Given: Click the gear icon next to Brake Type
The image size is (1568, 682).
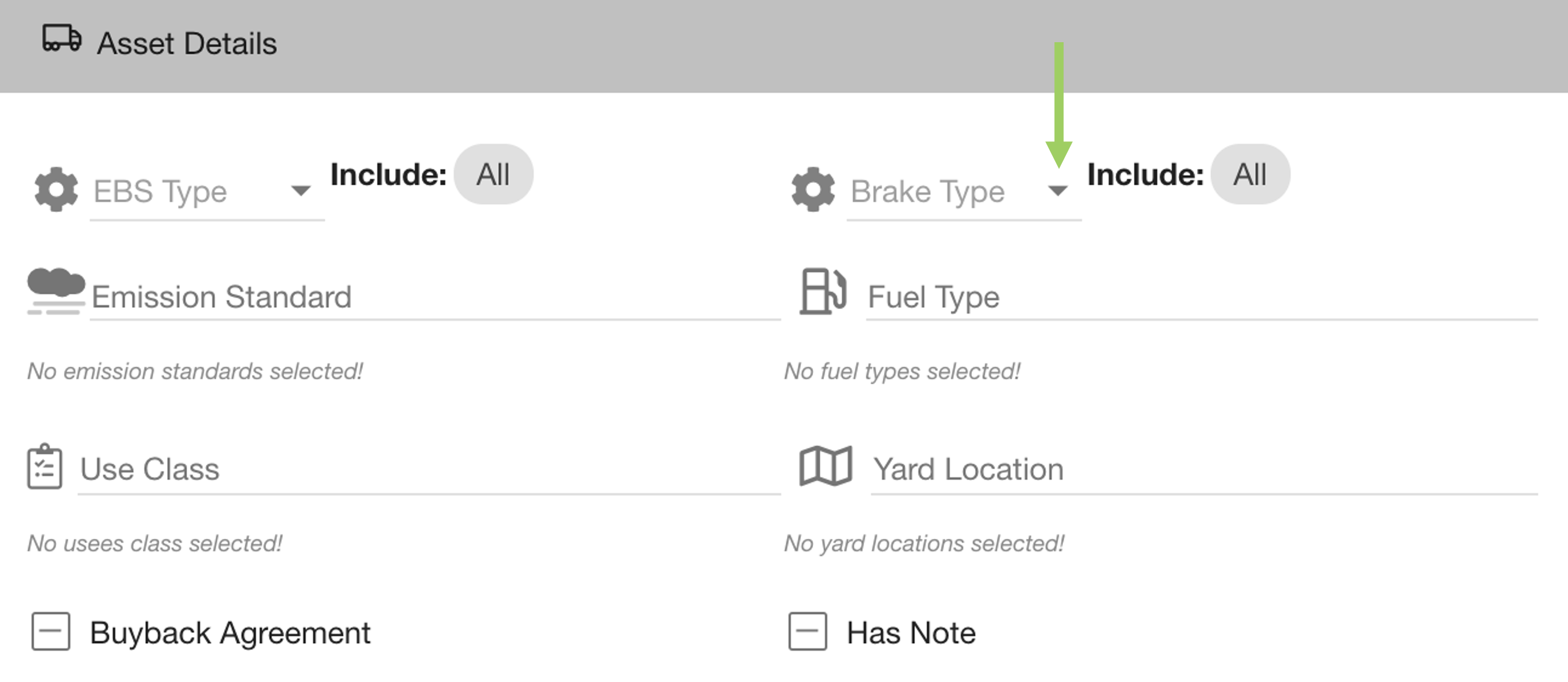Looking at the screenshot, I should click(813, 189).
